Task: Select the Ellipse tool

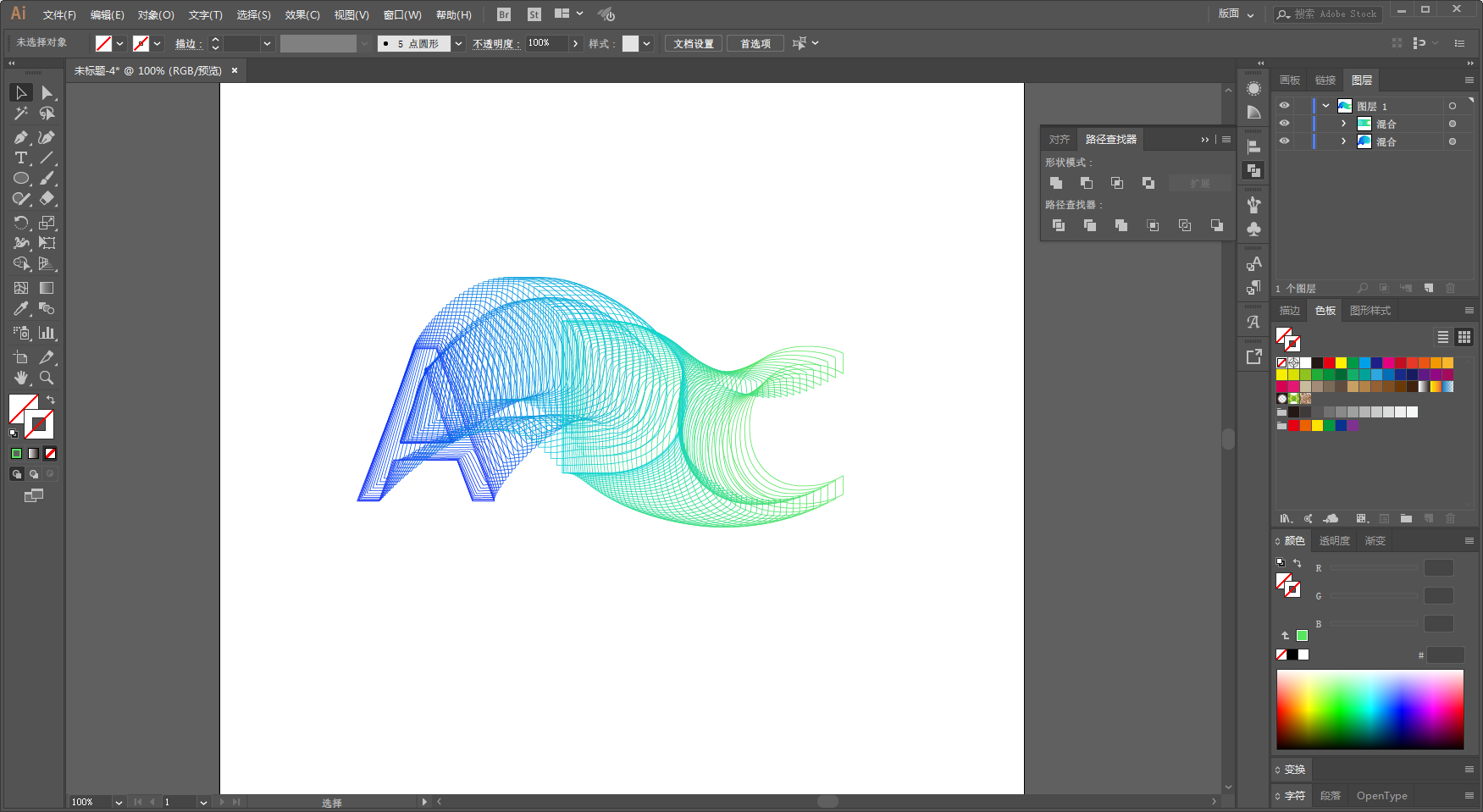Action: (21, 178)
